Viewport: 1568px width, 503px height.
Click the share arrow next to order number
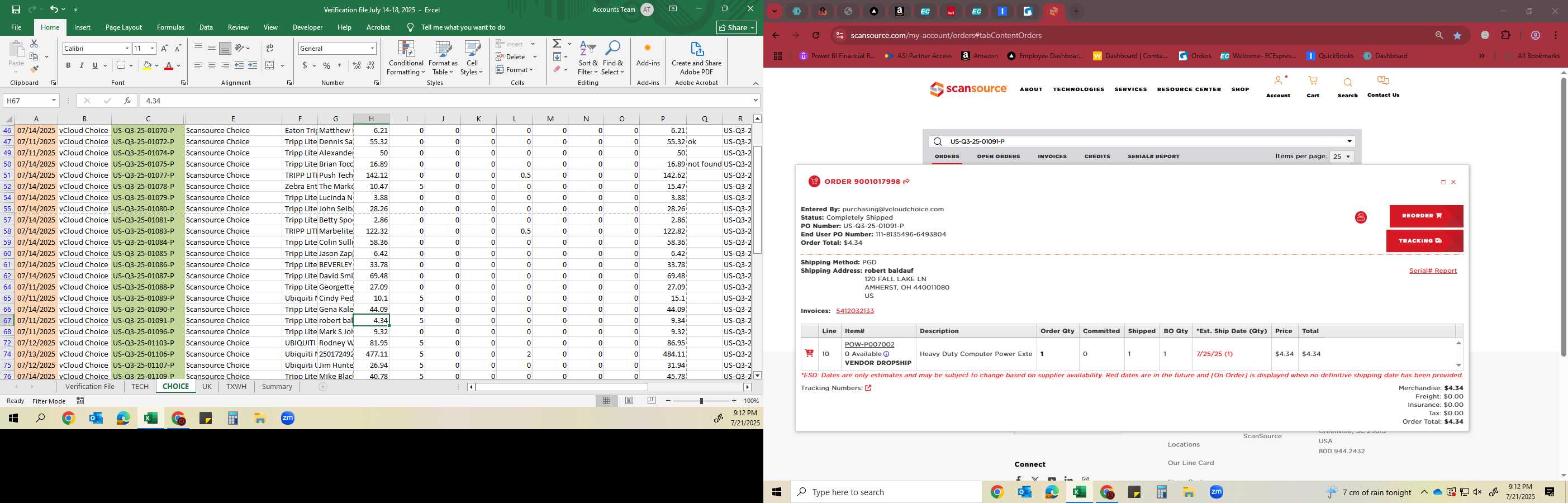click(906, 182)
